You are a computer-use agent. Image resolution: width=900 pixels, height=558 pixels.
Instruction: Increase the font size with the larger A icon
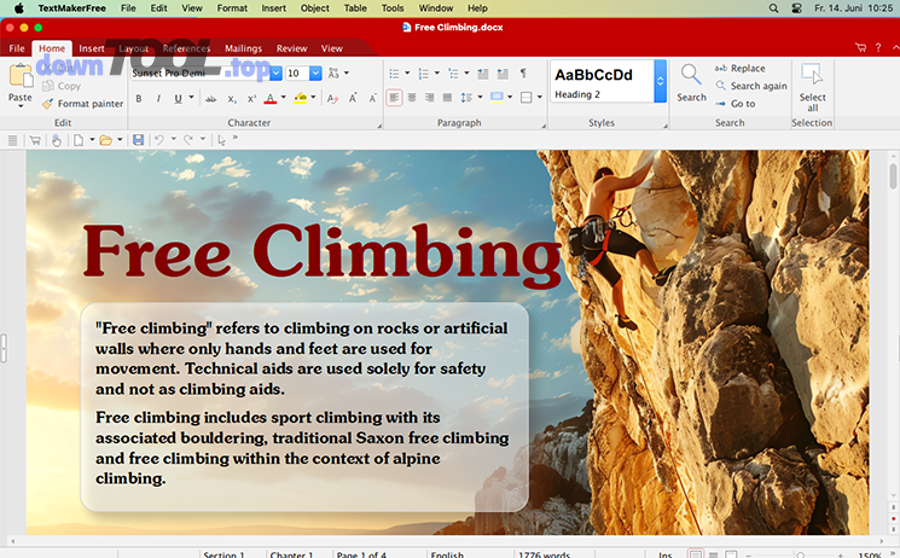pos(353,98)
